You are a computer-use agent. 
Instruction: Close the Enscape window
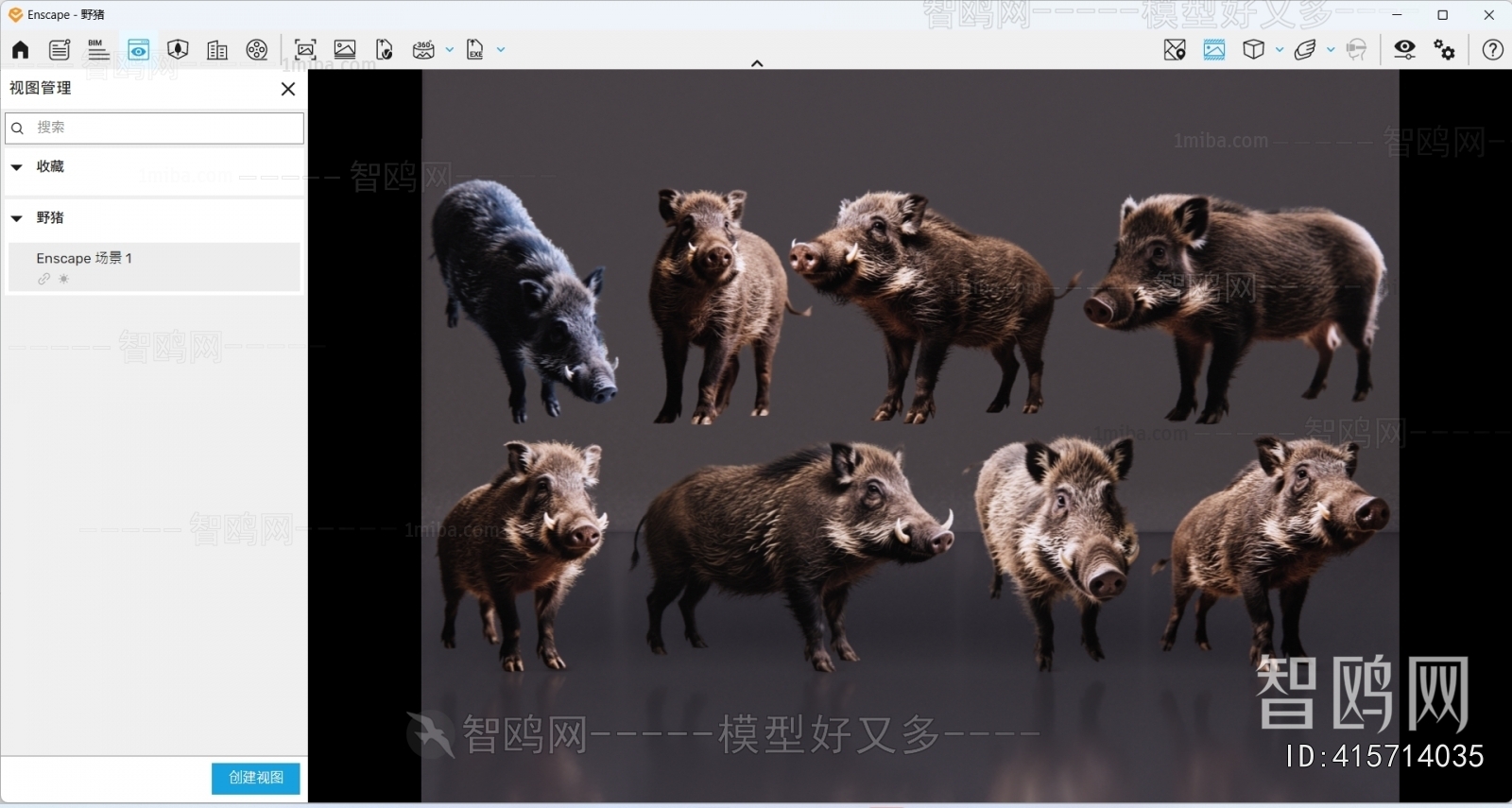tap(1489, 14)
